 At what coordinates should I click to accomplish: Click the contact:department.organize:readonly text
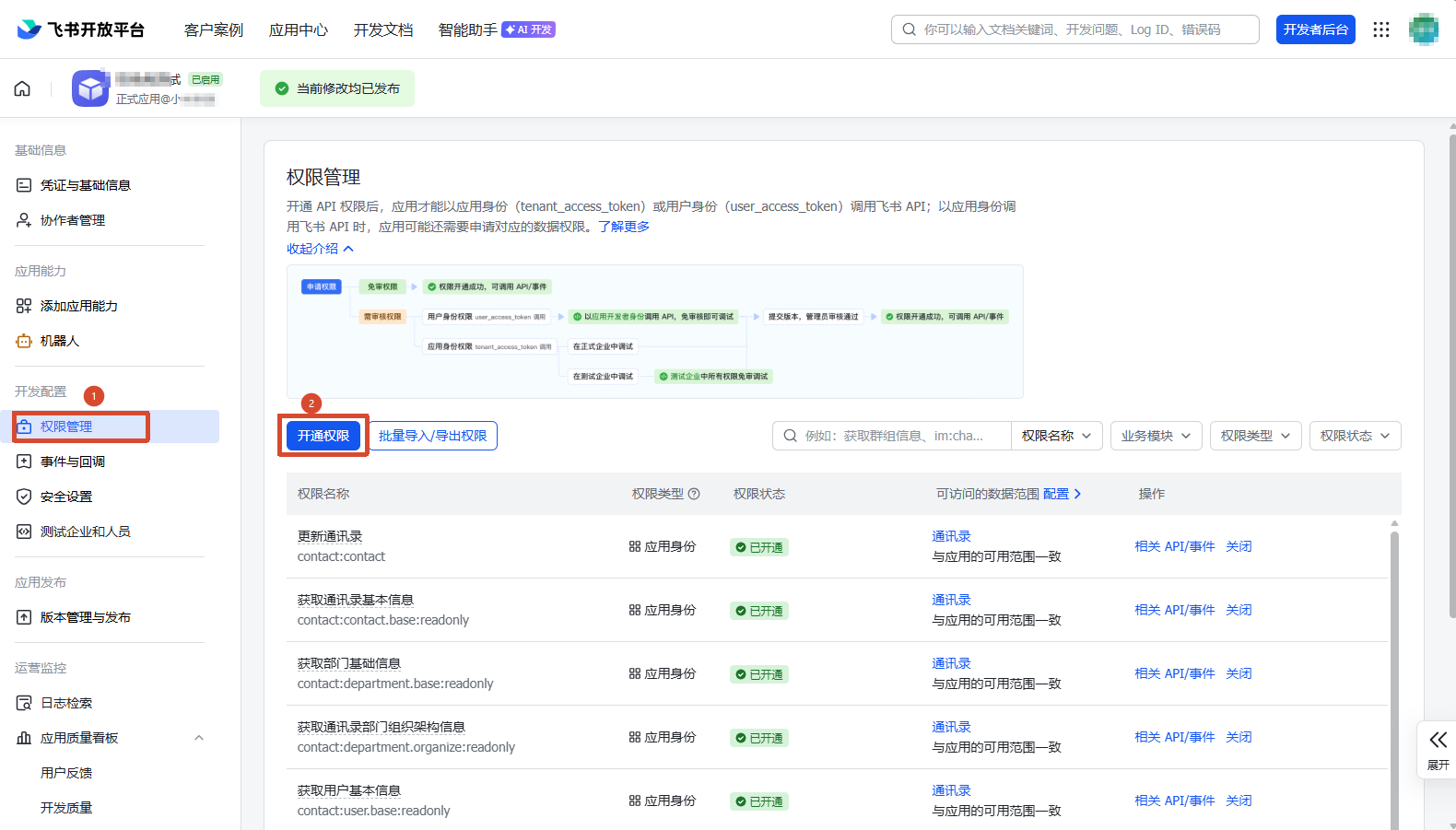(x=406, y=747)
